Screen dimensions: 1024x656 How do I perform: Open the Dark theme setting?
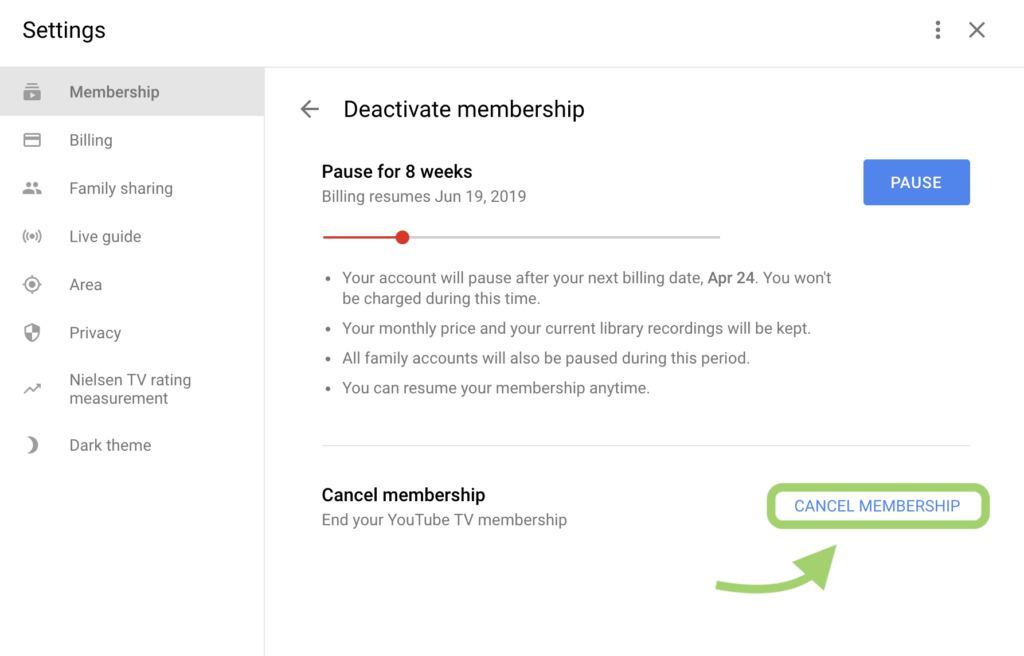tap(132, 445)
